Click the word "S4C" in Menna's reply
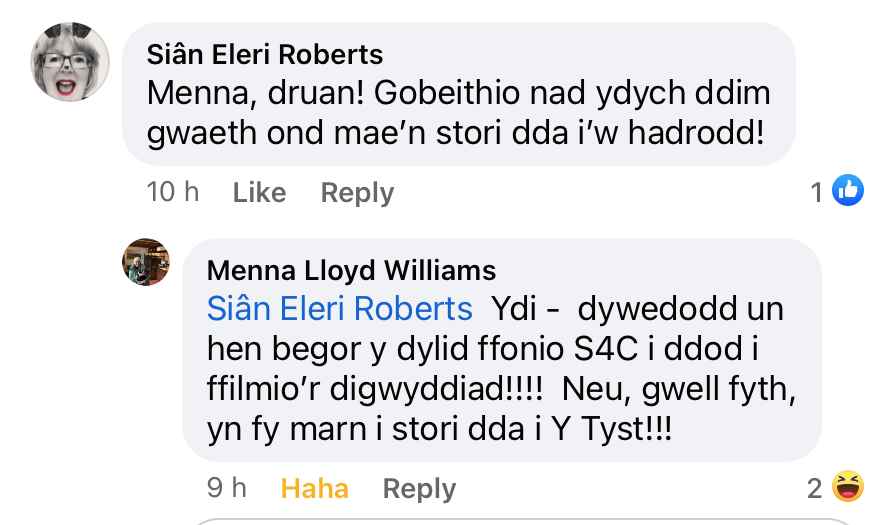 tap(606, 348)
